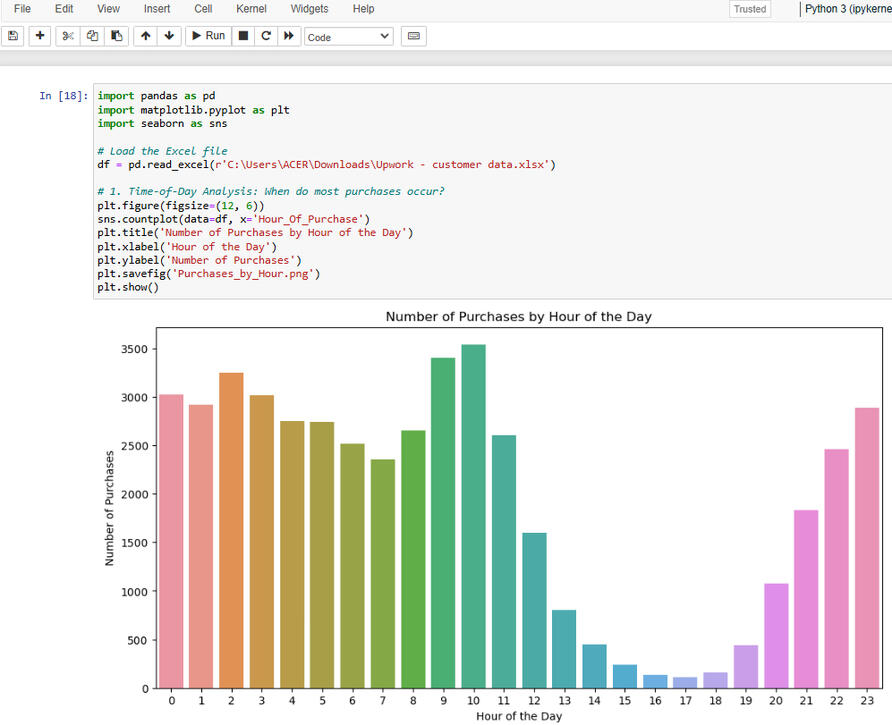Interrupt the kernel with stop icon
Viewport: 892px width, 725px height.
(243, 36)
